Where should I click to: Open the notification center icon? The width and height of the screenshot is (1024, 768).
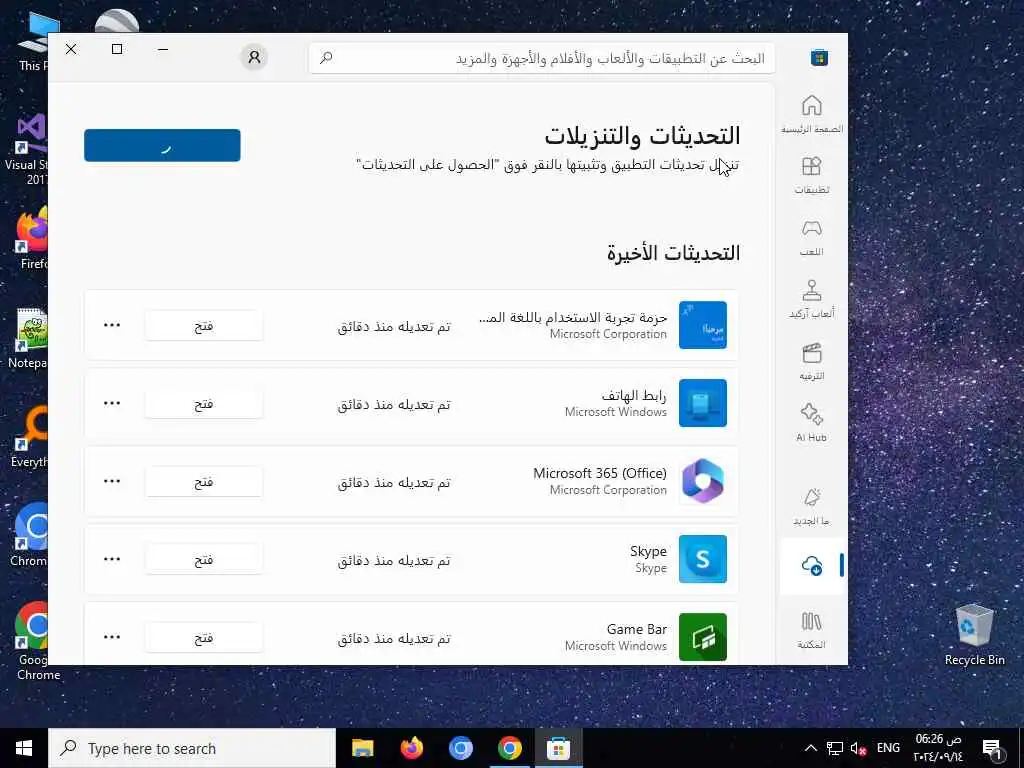tap(993, 750)
